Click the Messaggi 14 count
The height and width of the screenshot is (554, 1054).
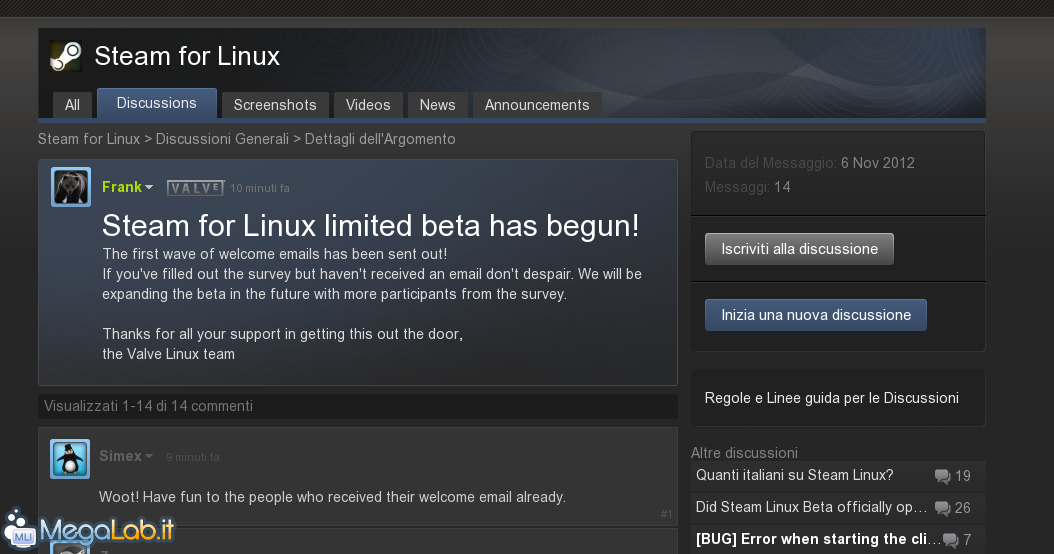[x=747, y=187]
